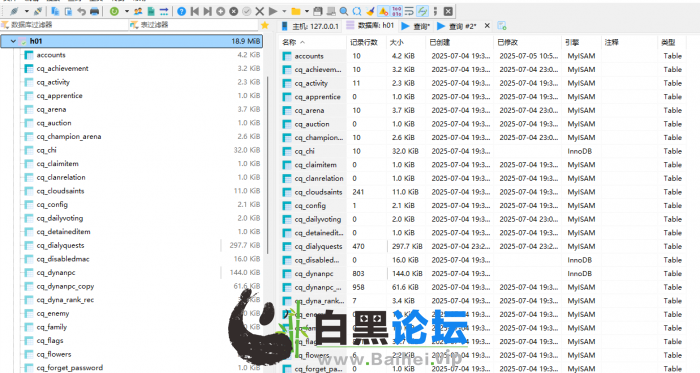Click the green Refresh toolbar icon

(x=114, y=11)
